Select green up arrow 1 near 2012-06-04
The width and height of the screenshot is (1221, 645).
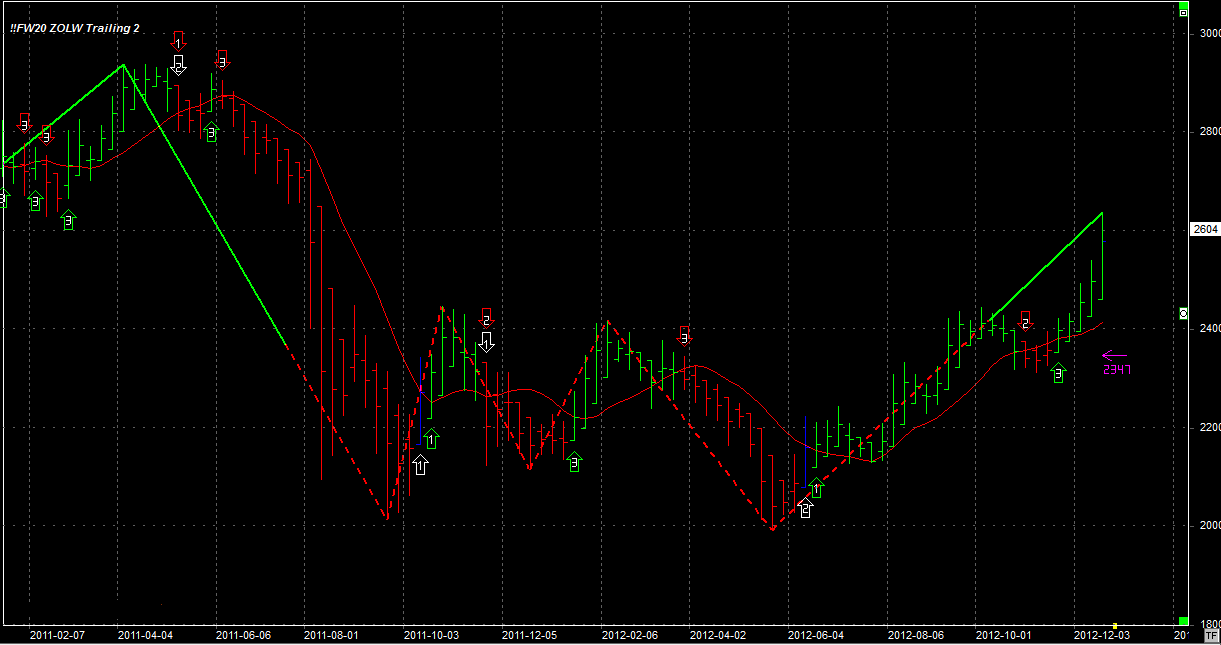pos(816,488)
